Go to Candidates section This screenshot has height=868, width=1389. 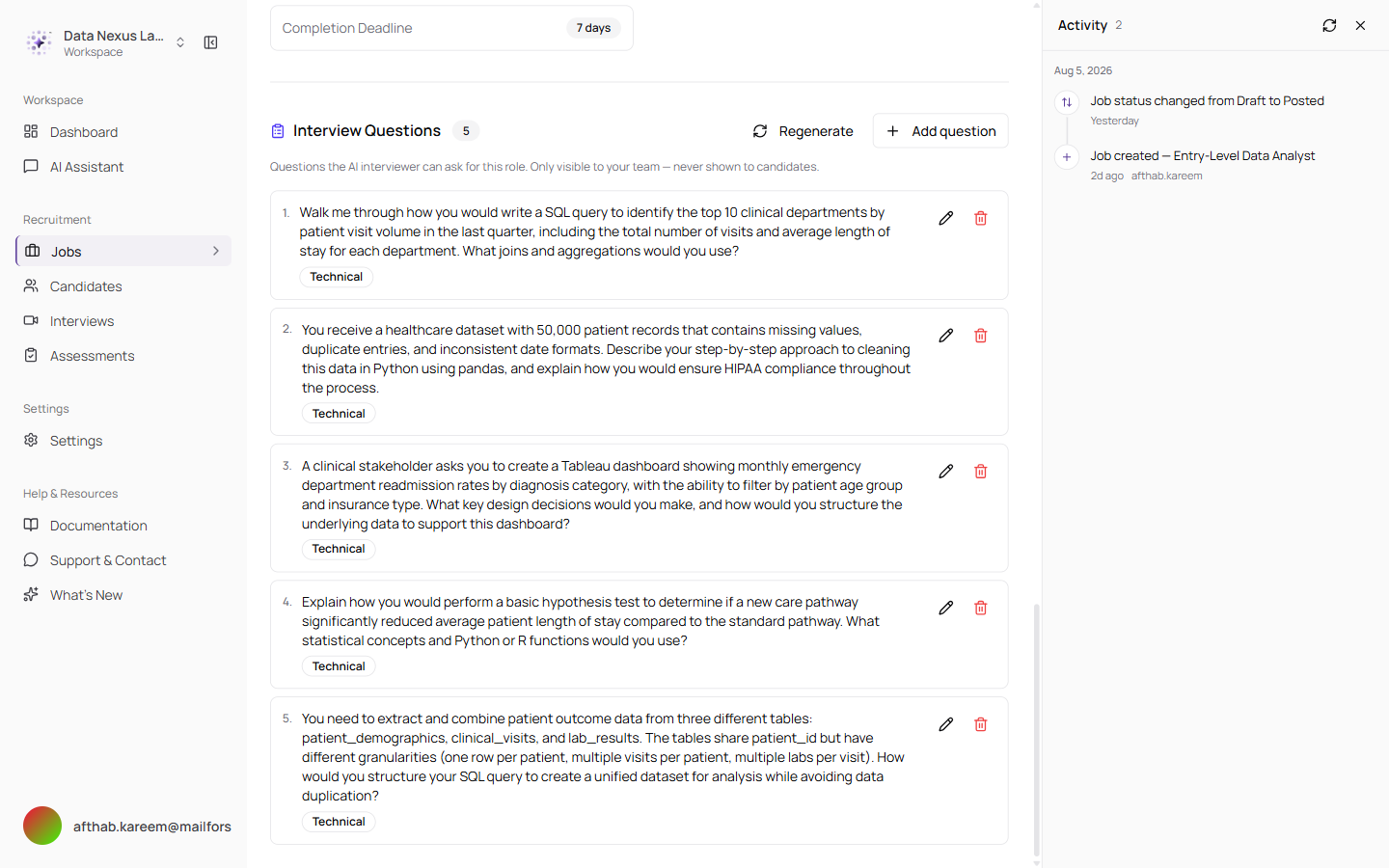point(123,286)
